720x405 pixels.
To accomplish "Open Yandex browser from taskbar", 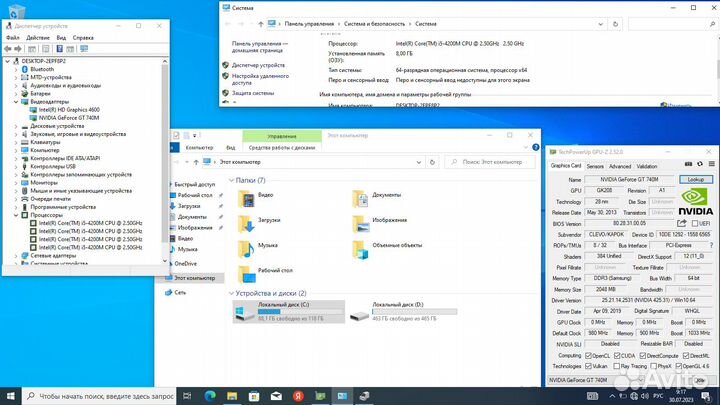I will click(x=298, y=396).
